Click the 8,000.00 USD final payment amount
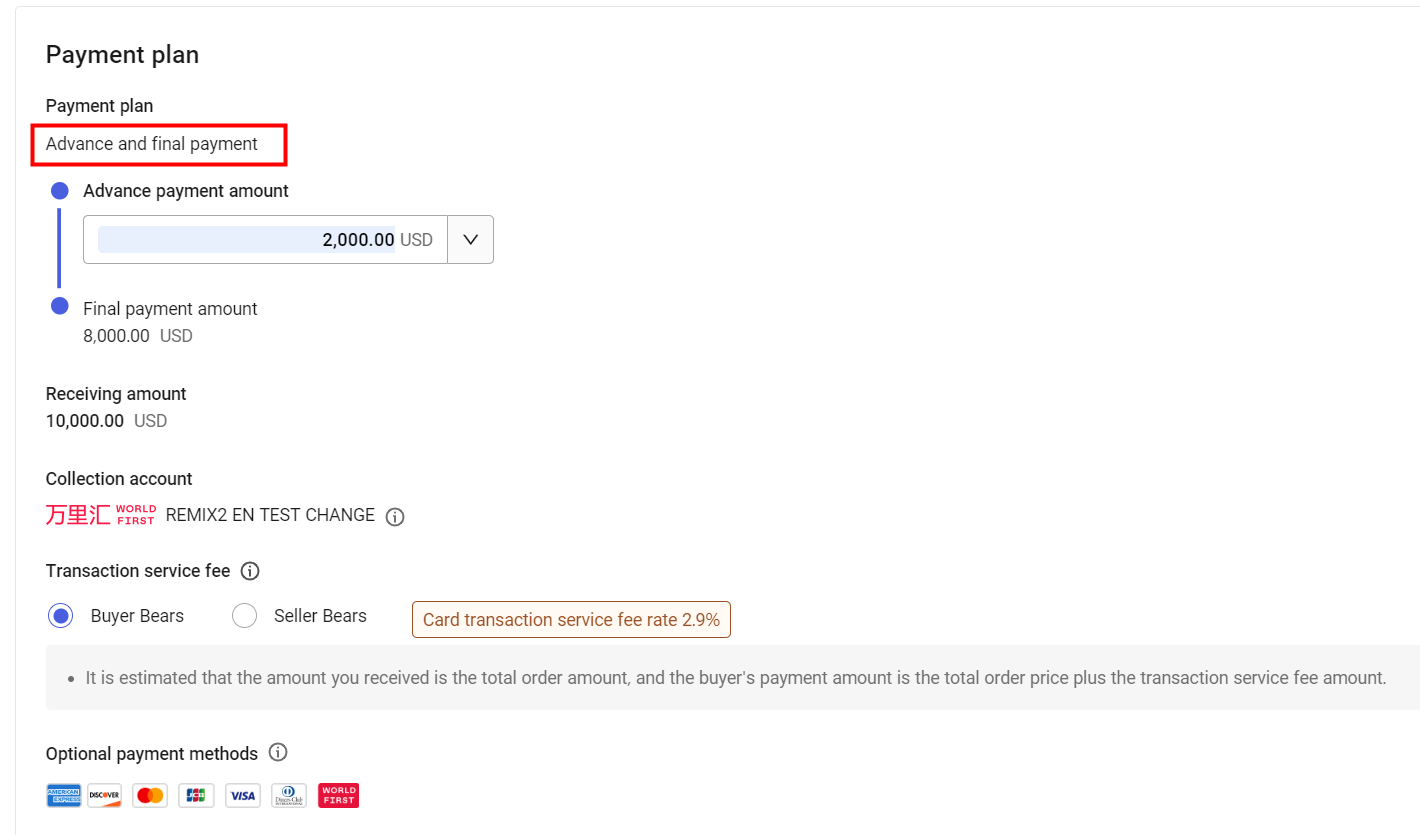 click(115, 335)
